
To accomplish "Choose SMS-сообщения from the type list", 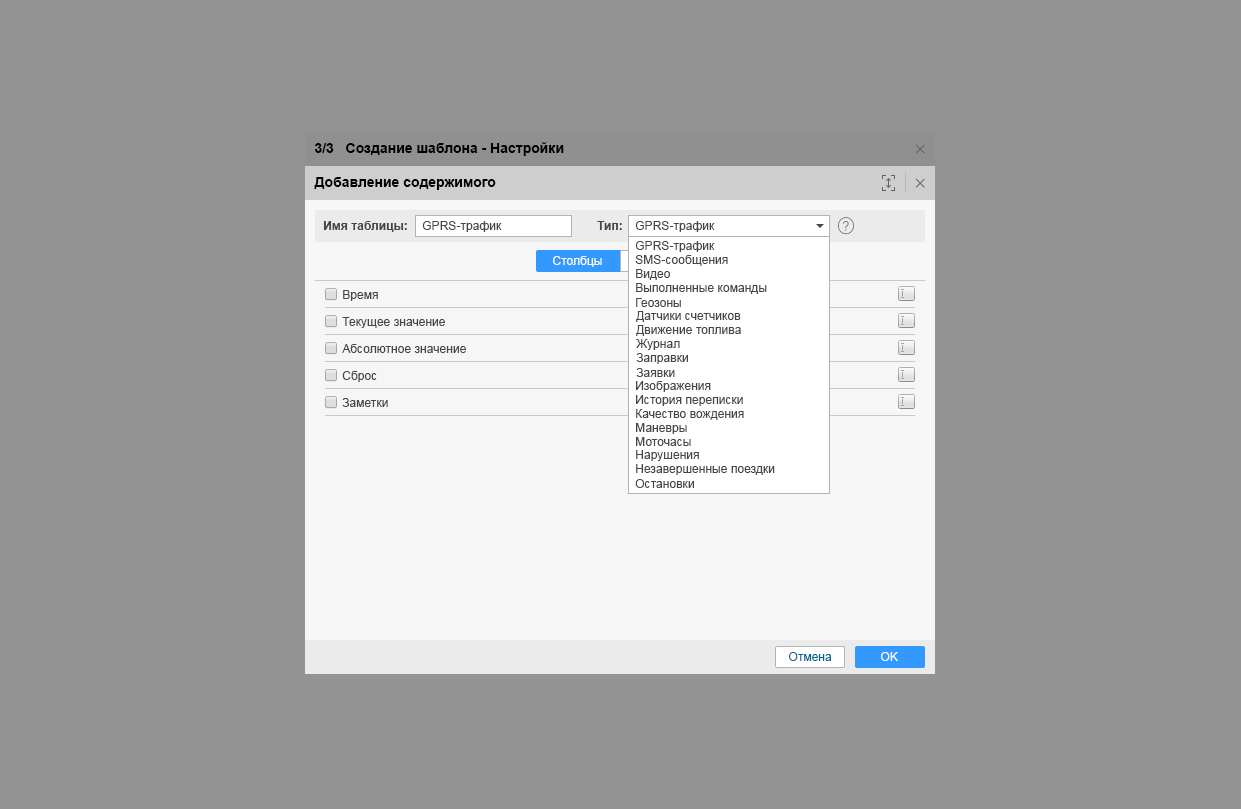I will (x=681, y=260).
